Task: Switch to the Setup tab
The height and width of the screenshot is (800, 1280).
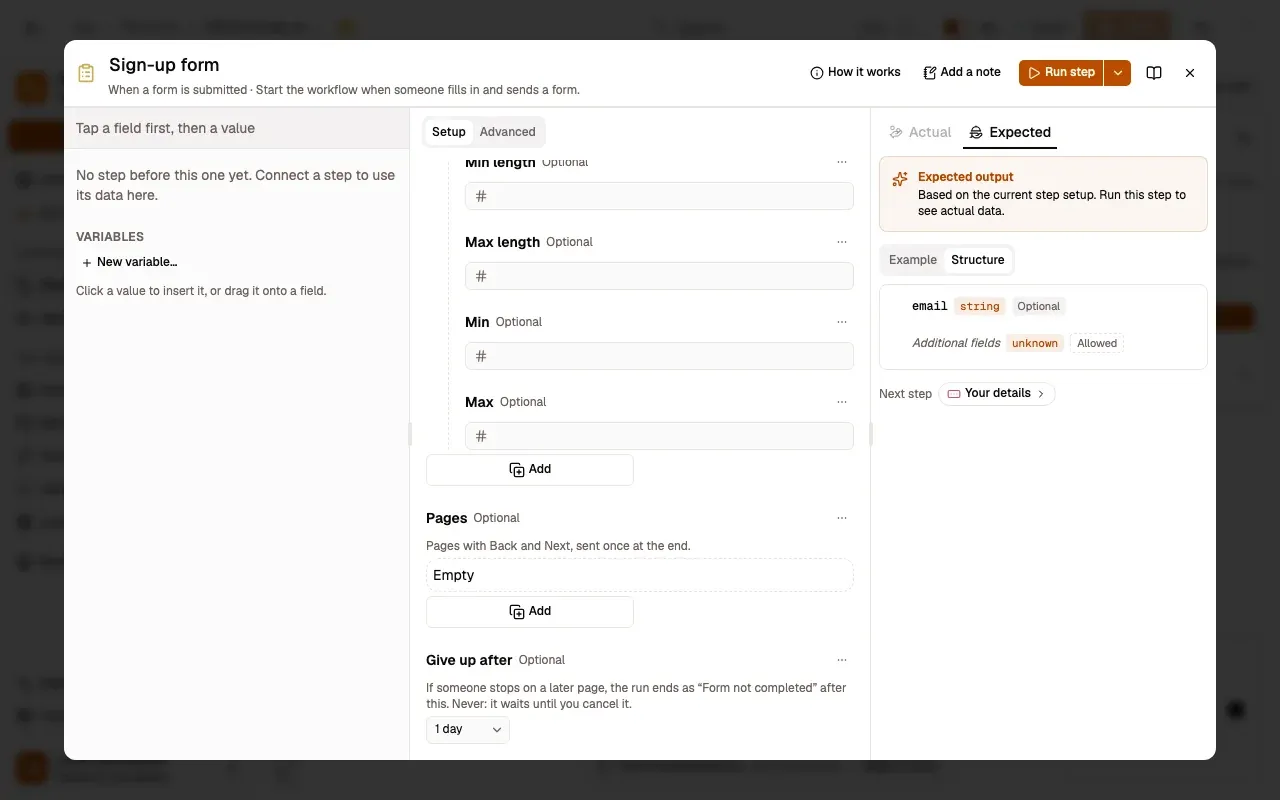Action: click(x=449, y=132)
